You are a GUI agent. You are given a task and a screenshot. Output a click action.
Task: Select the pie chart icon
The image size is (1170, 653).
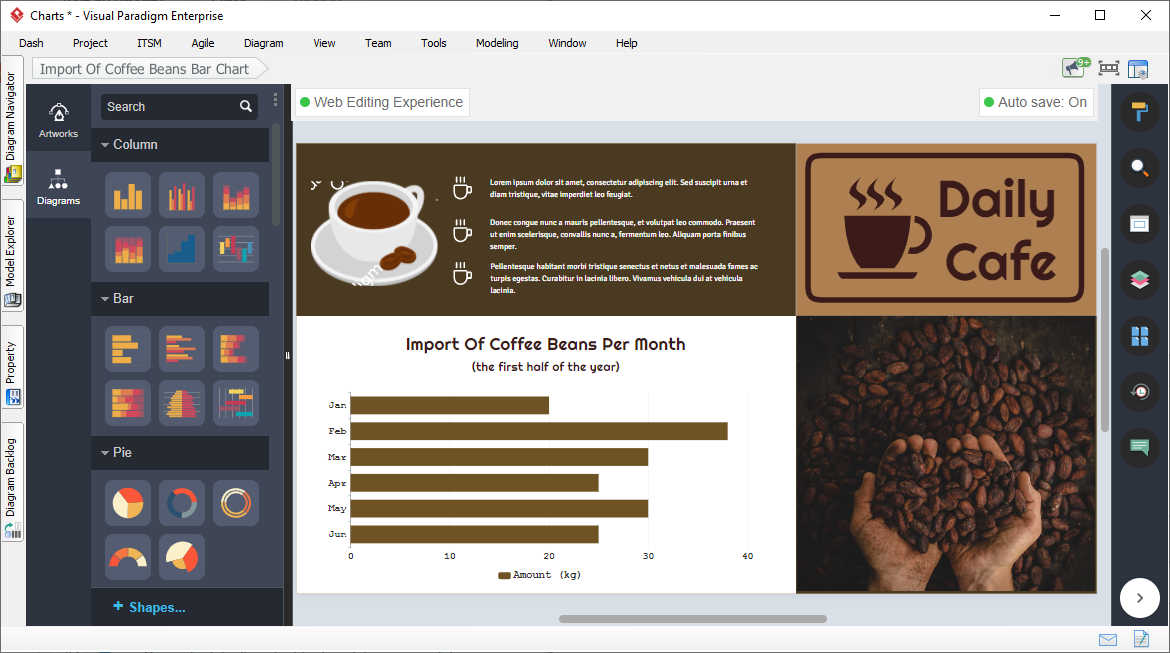pyautogui.click(x=128, y=503)
